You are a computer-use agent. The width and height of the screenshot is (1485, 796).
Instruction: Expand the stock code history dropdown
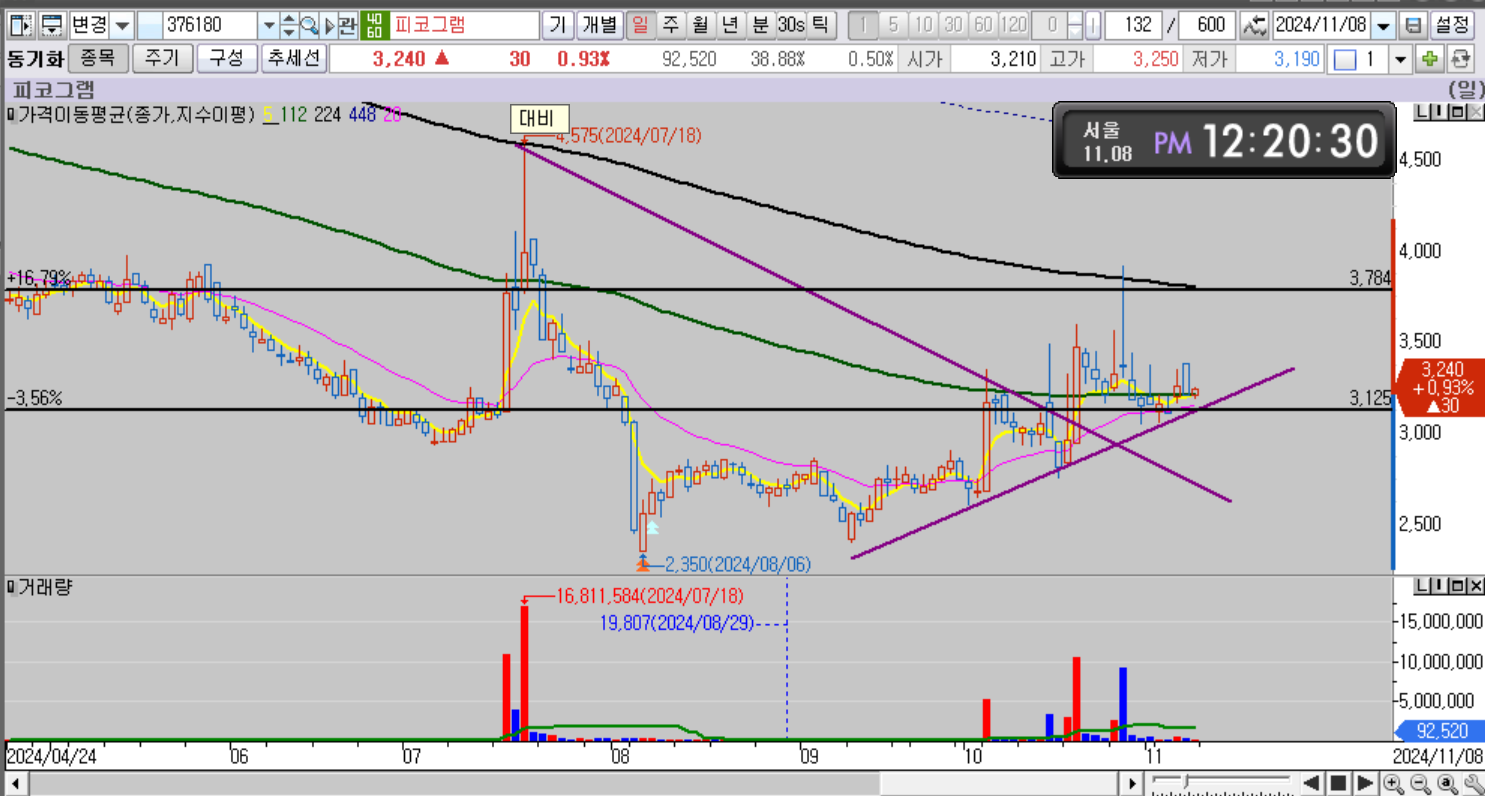pyautogui.click(x=268, y=25)
